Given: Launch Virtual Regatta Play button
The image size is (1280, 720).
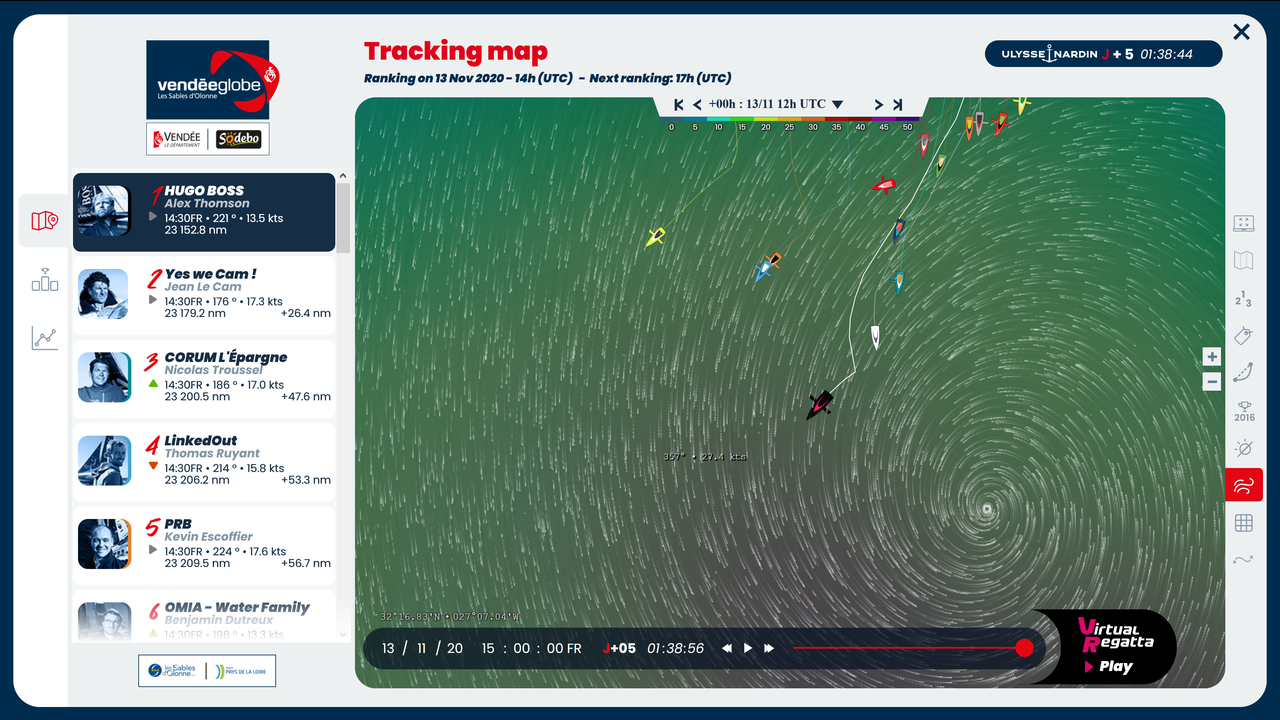Looking at the screenshot, I should click(x=1109, y=666).
